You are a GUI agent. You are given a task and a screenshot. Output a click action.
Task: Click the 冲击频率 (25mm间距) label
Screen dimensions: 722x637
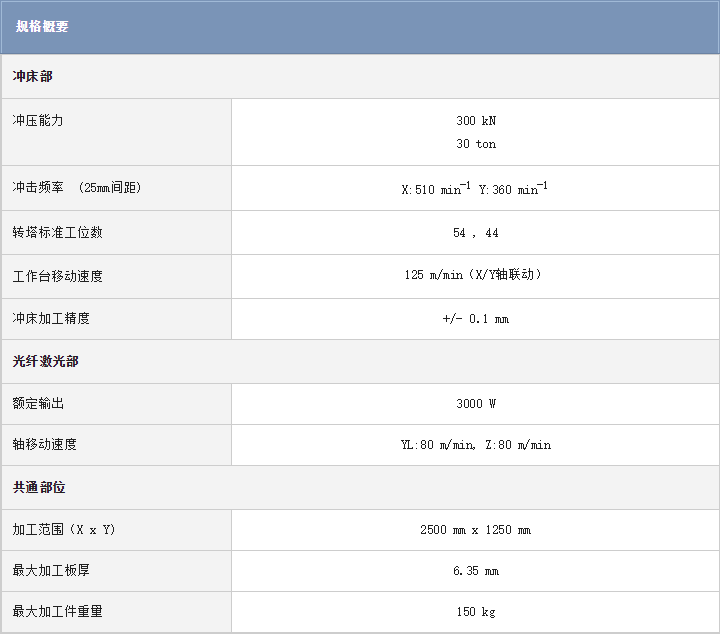pos(77,188)
